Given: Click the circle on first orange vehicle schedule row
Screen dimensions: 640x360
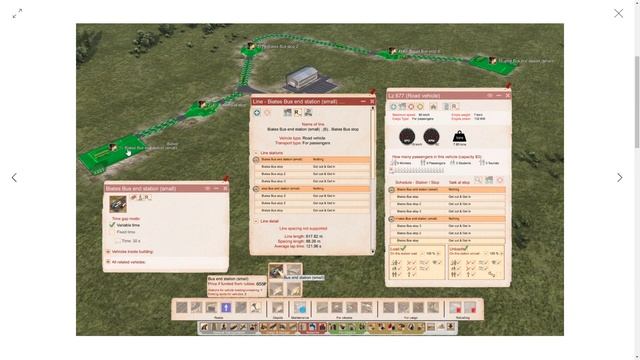Looking at the screenshot, I should pos(391,190).
